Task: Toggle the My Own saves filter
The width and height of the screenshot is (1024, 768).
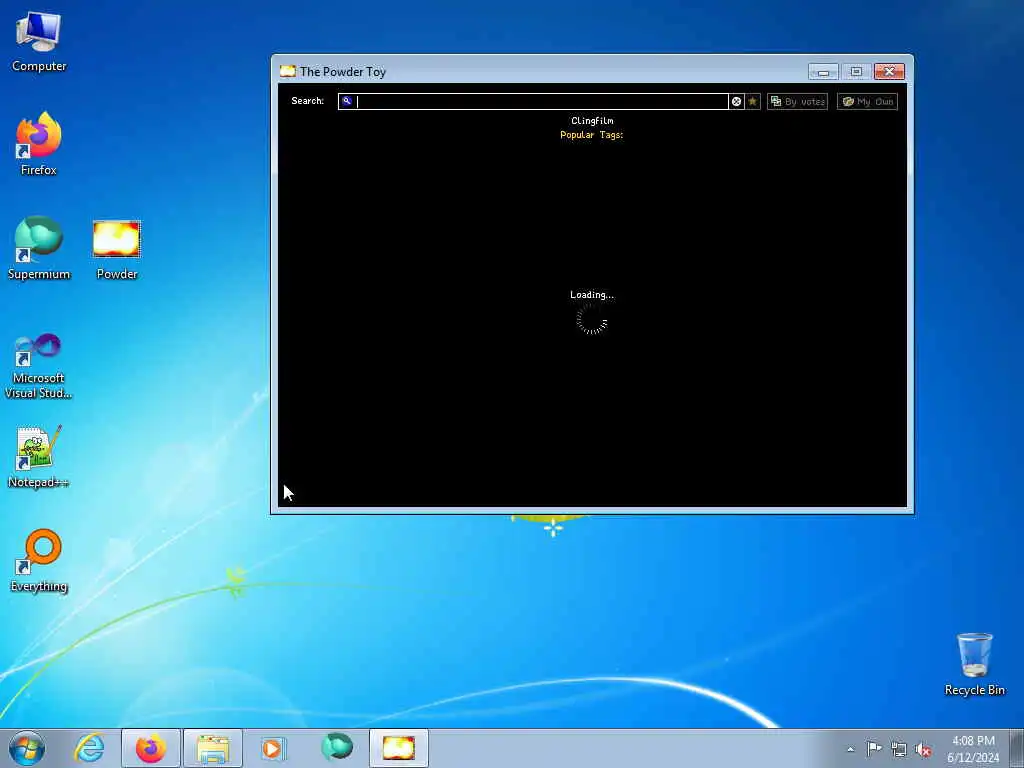Action: point(867,101)
